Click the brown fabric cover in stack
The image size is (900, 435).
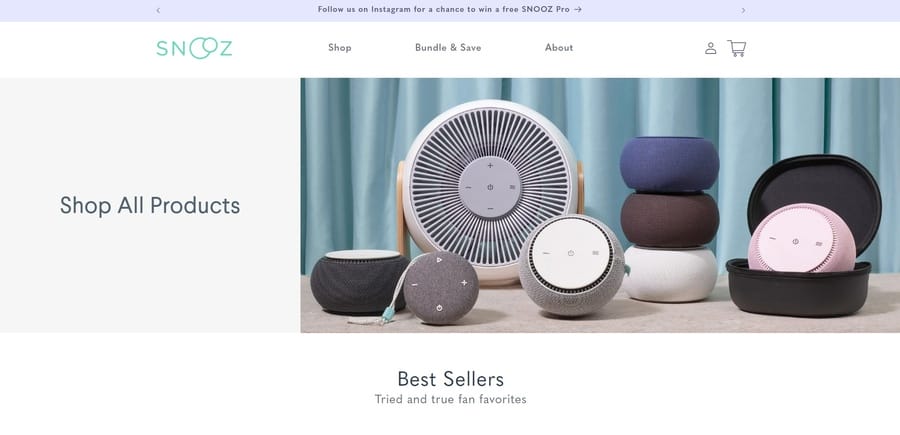click(x=670, y=219)
